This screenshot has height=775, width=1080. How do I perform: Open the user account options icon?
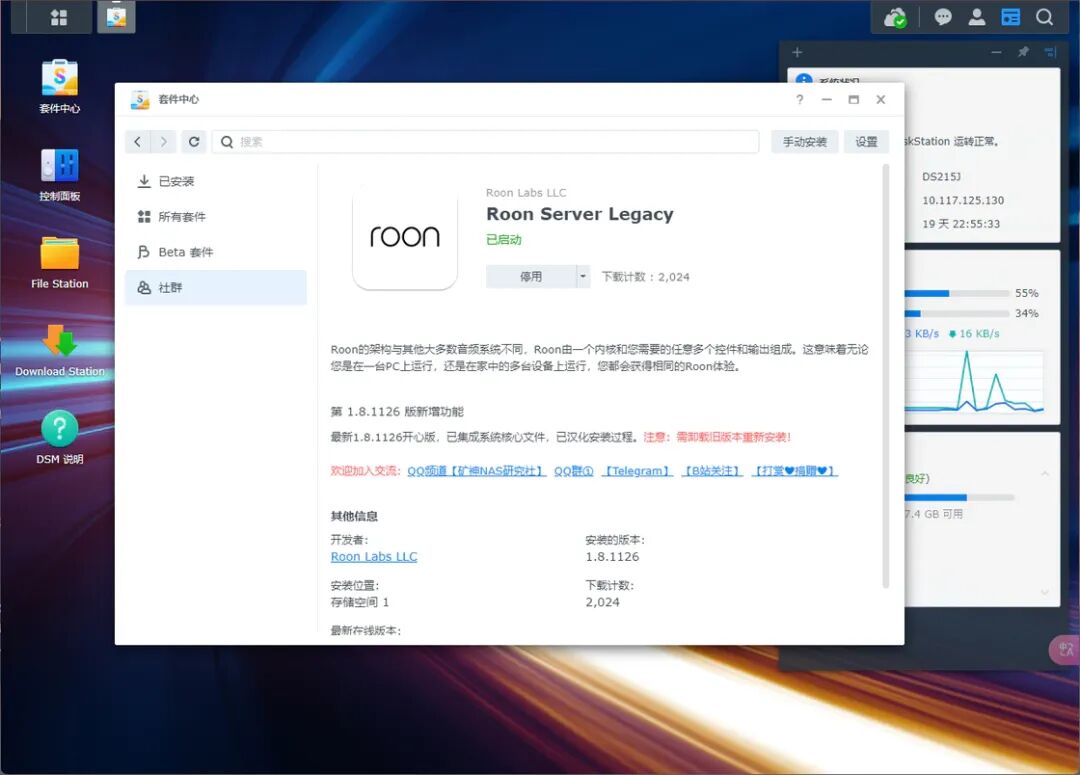coord(977,17)
